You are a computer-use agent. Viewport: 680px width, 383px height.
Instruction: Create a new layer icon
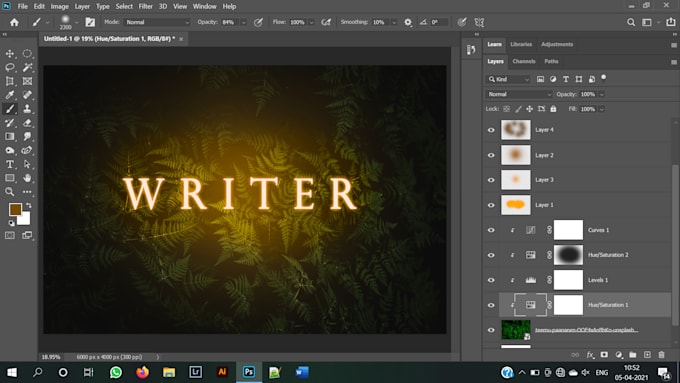pos(647,355)
